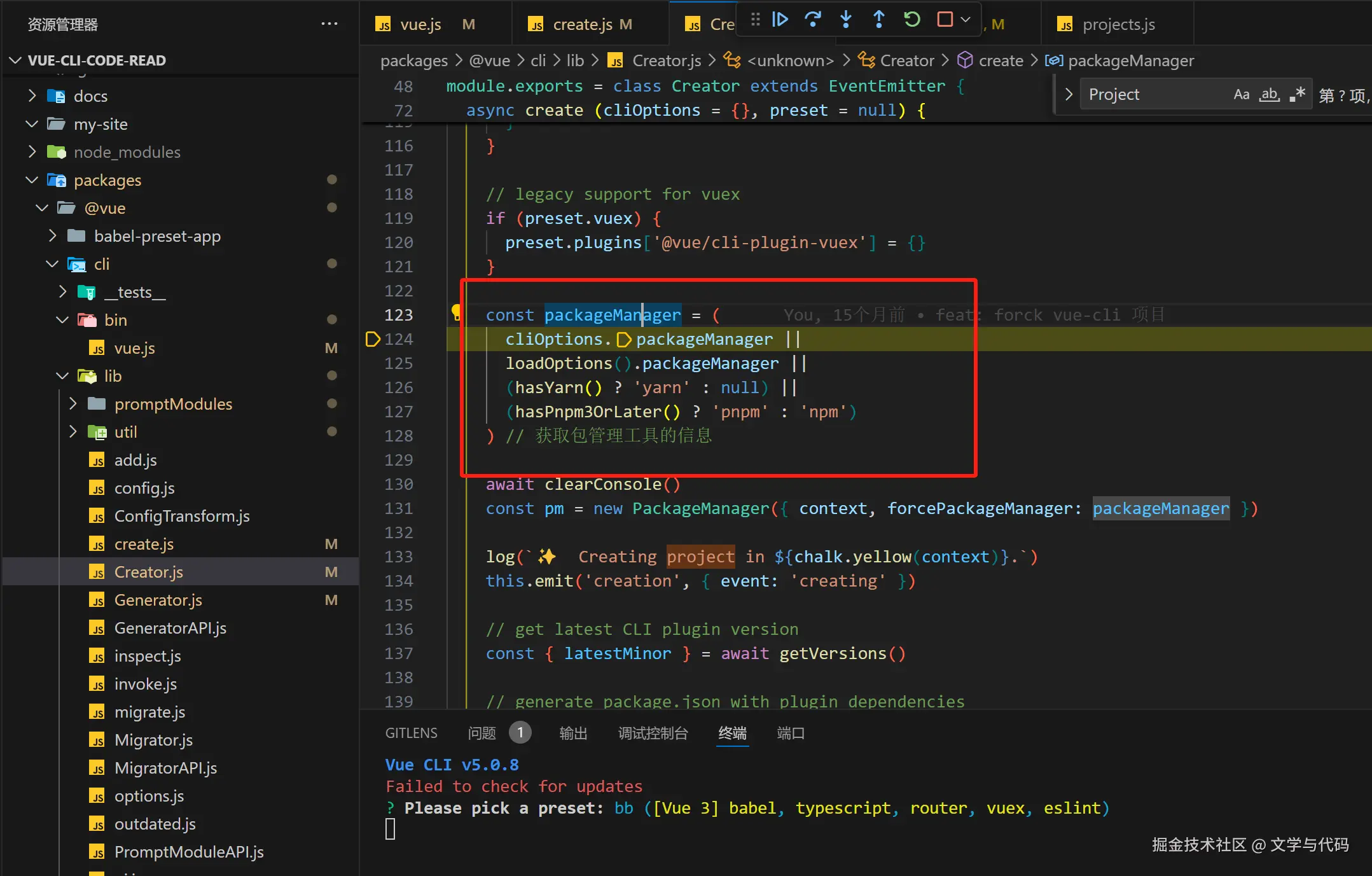The height and width of the screenshot is (876, 1372).
Task: Click the debug Step Over icon
Action: pos(813,20)
